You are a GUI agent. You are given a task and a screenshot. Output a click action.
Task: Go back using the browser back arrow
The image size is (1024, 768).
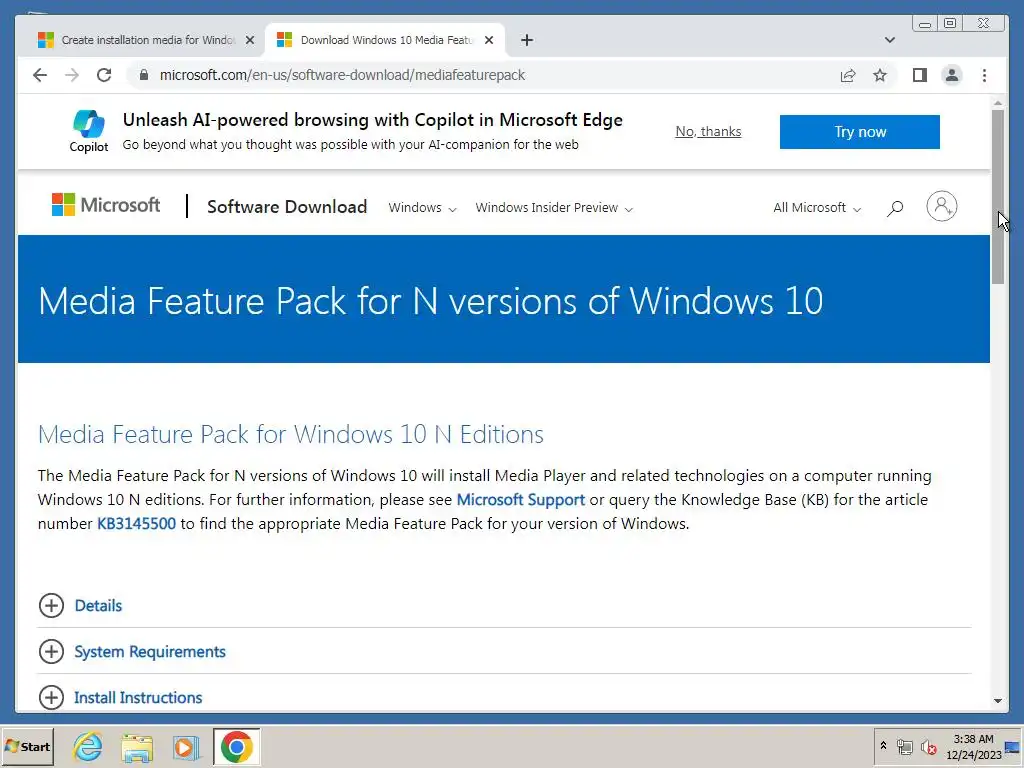click(x=40, y=75)
